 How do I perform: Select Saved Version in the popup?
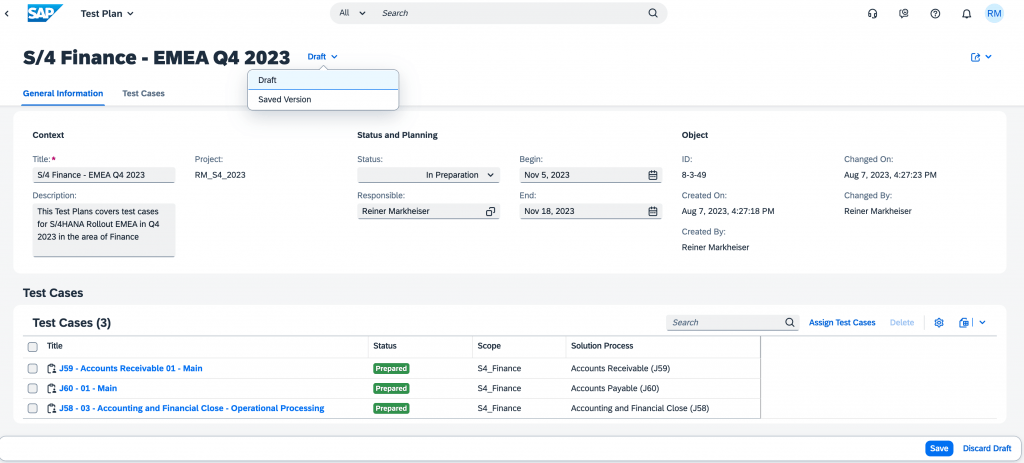tap(323, 100)
